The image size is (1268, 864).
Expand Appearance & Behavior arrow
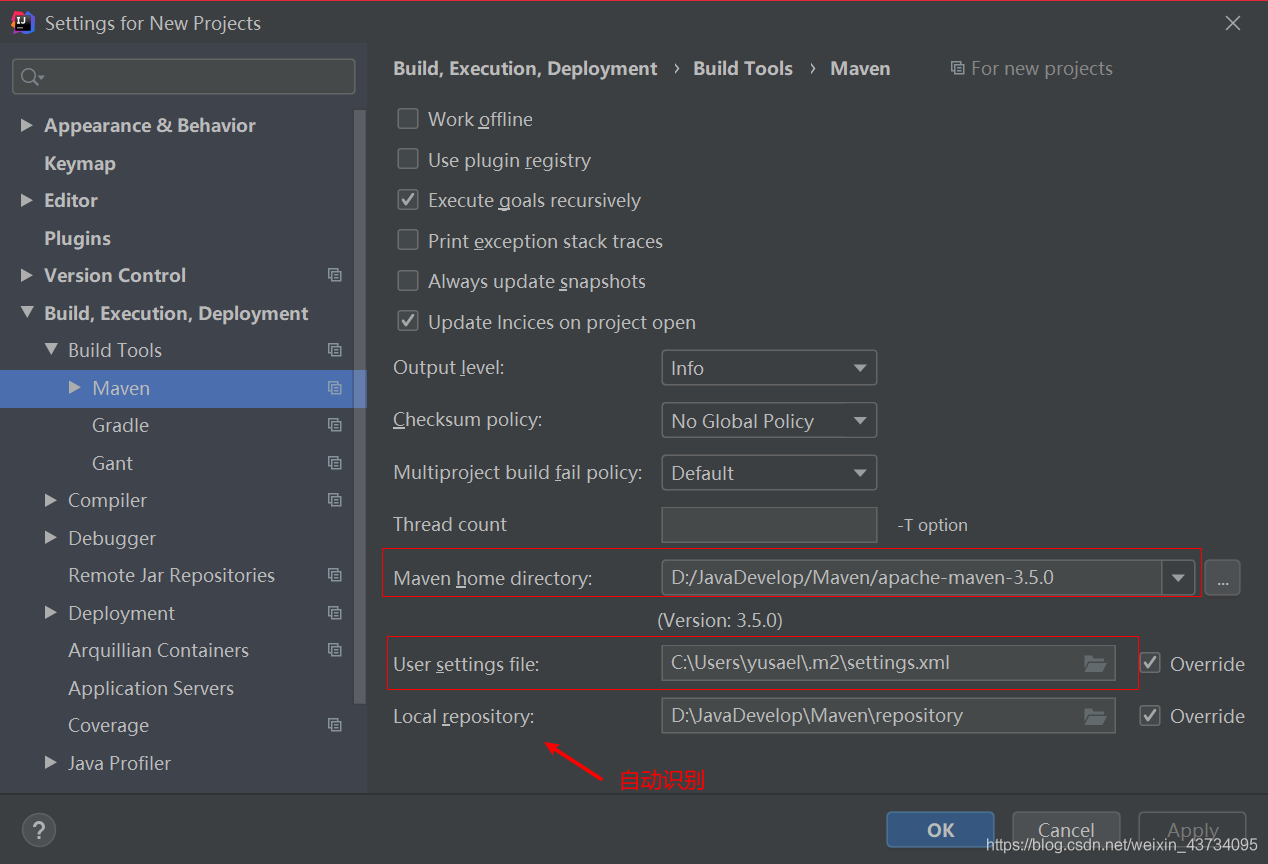click(27, 125)
